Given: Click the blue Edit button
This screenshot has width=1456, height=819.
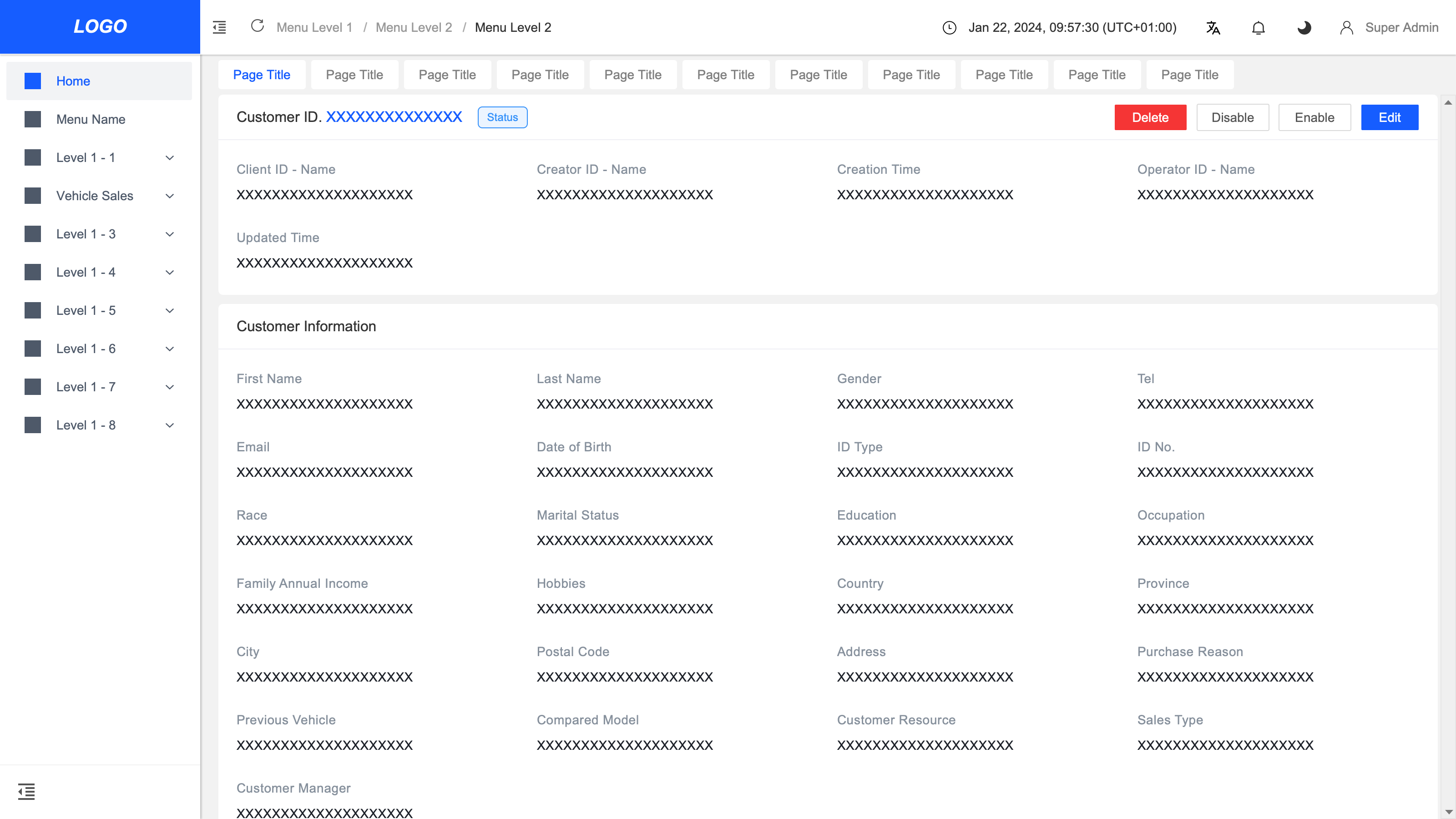Looking at the screenshot, I should (x=1389, y=117).
